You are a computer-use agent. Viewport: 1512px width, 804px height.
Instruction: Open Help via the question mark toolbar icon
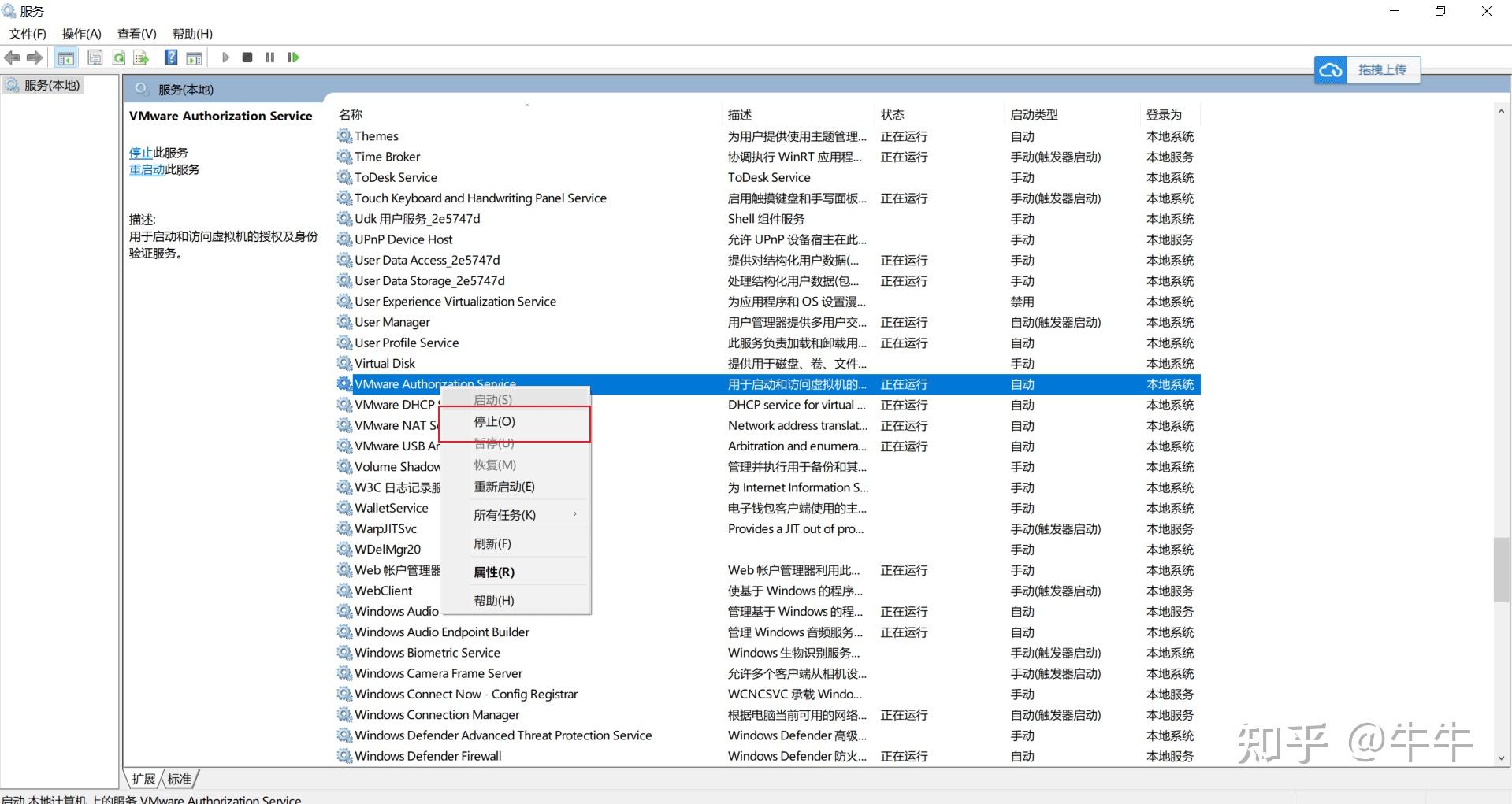[170, 57]
